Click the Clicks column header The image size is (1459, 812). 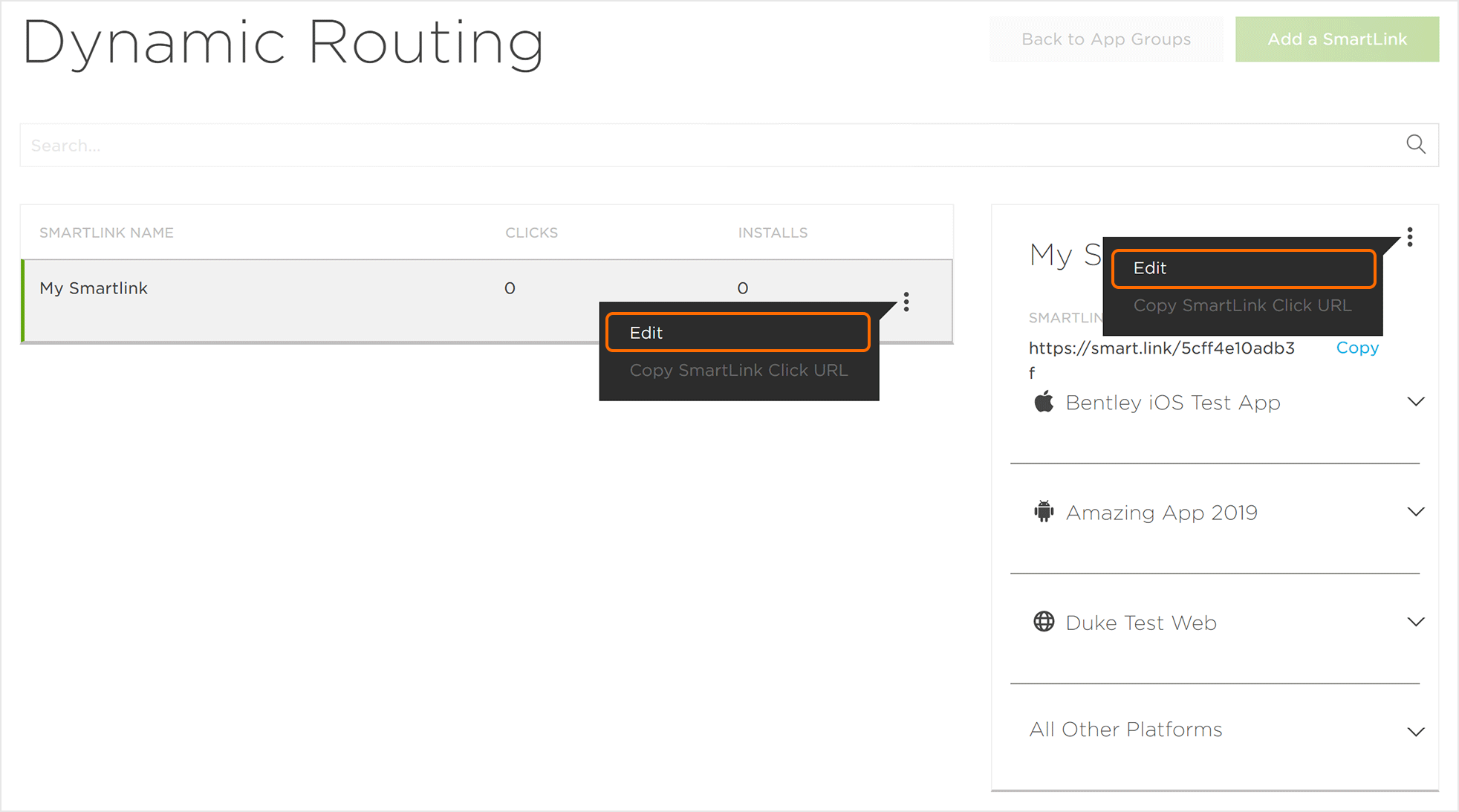531,233
